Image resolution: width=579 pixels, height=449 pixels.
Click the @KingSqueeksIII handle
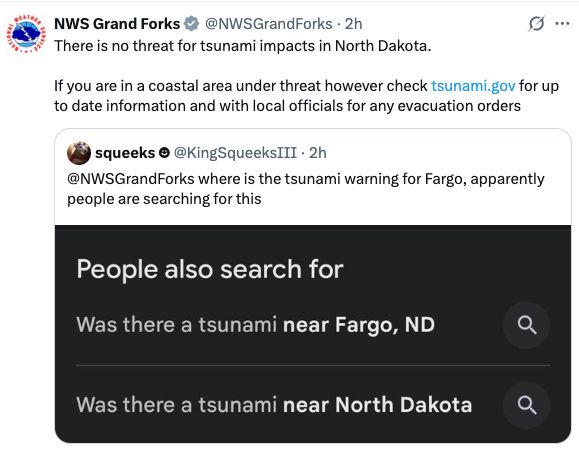click(235, 153)
